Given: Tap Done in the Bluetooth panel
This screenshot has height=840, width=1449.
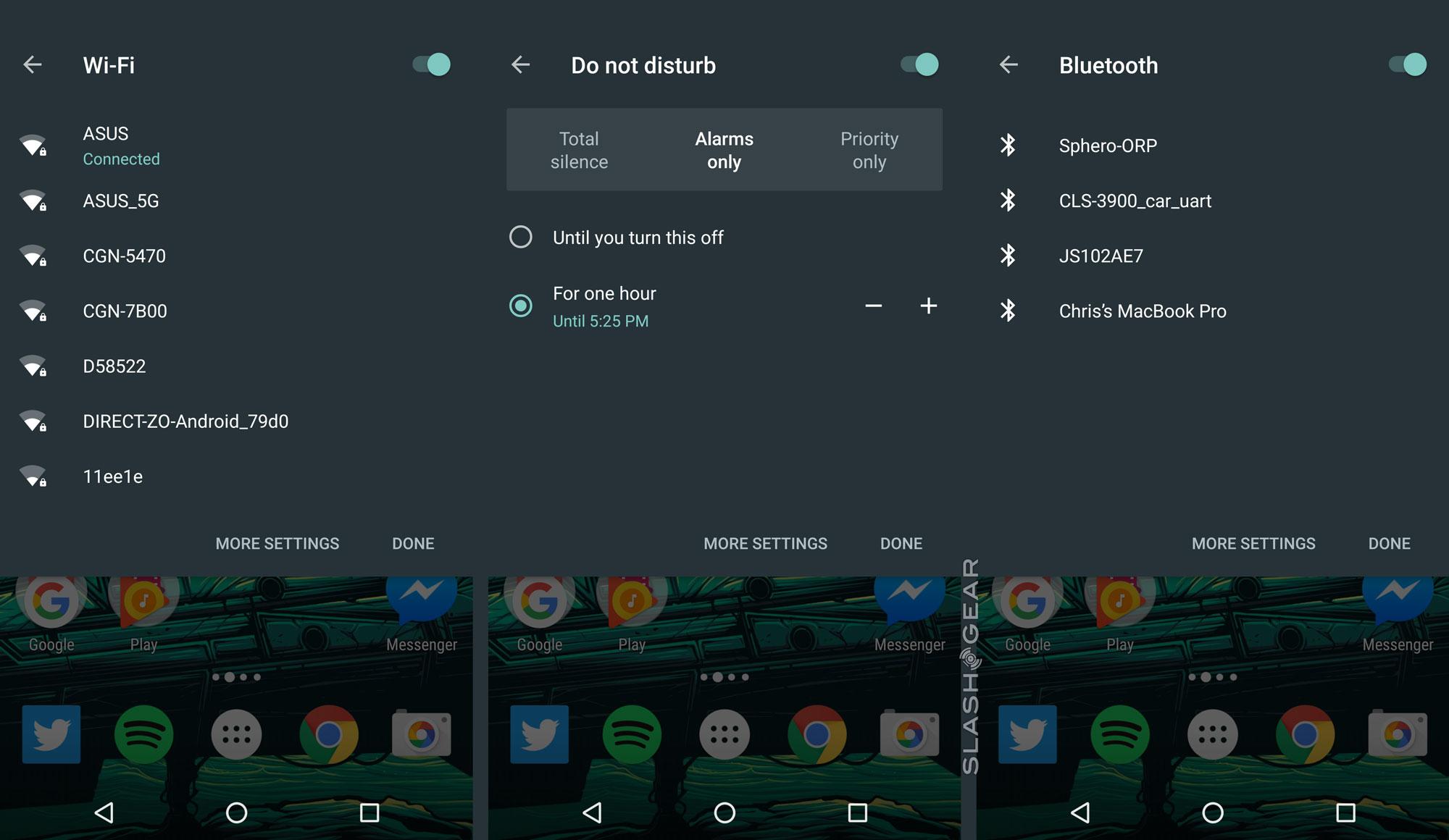Looking at the screenshot, I should (x=1389, y=543).
